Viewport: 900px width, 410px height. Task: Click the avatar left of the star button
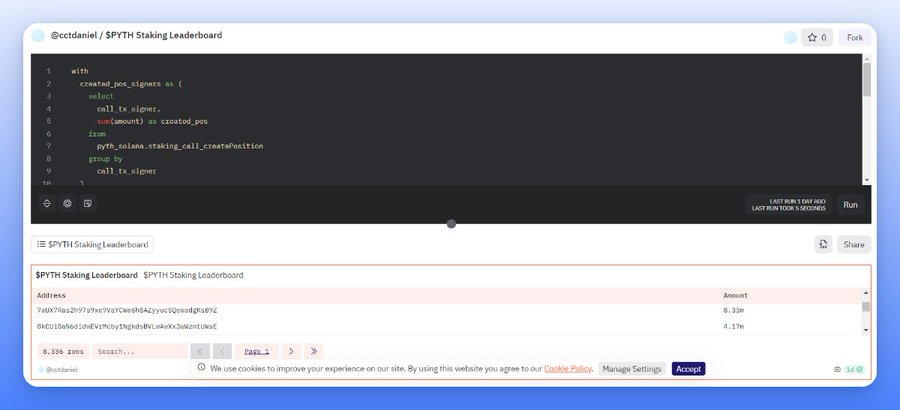790,37
